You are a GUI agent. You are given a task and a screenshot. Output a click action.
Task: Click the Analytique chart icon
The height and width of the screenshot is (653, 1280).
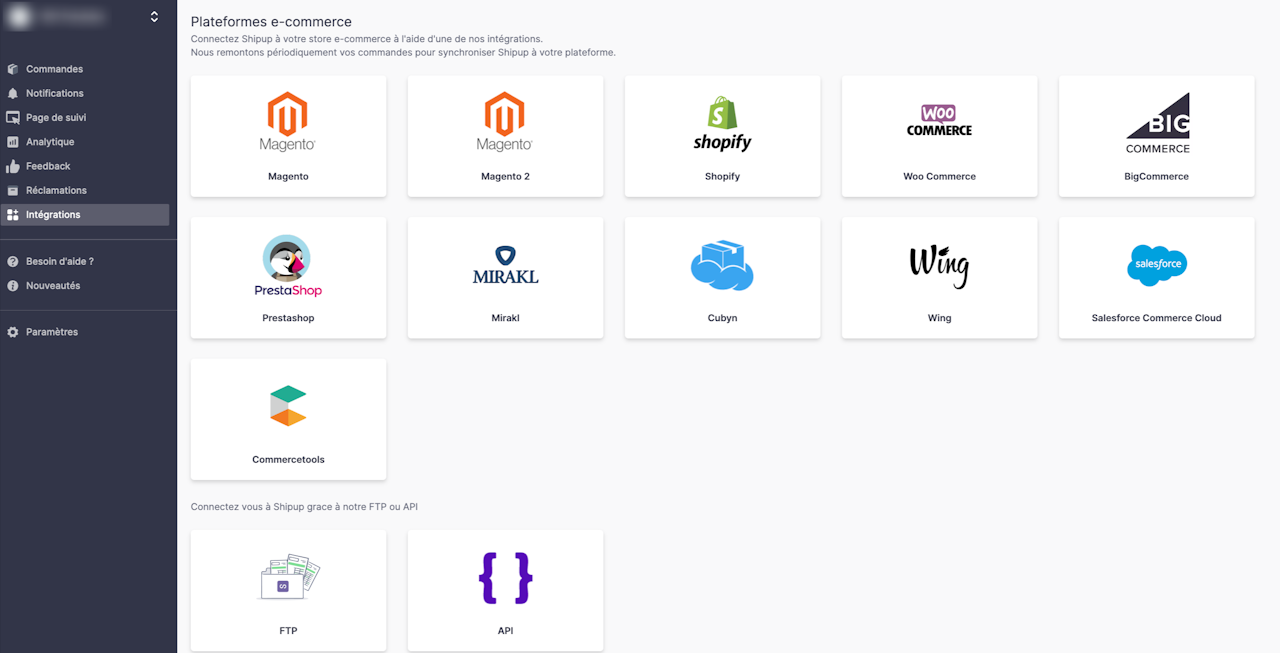tap(13, 142)
